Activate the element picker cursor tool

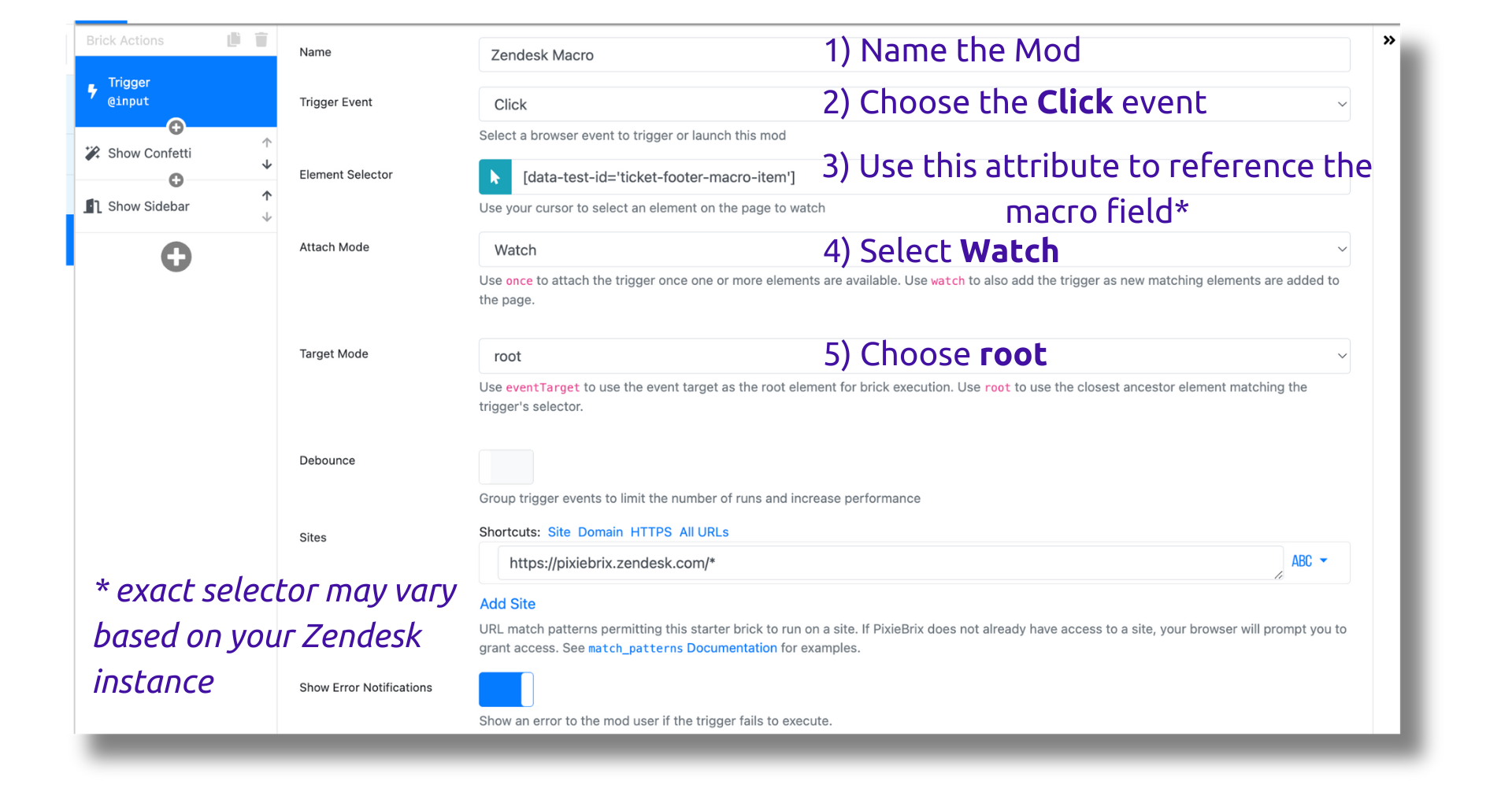tap(494, 176)
